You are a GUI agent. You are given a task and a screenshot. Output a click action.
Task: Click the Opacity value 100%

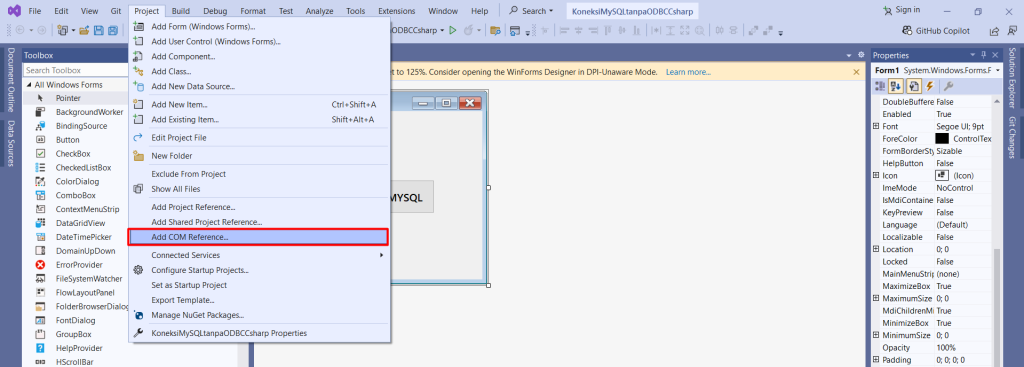tap(946, 347)
